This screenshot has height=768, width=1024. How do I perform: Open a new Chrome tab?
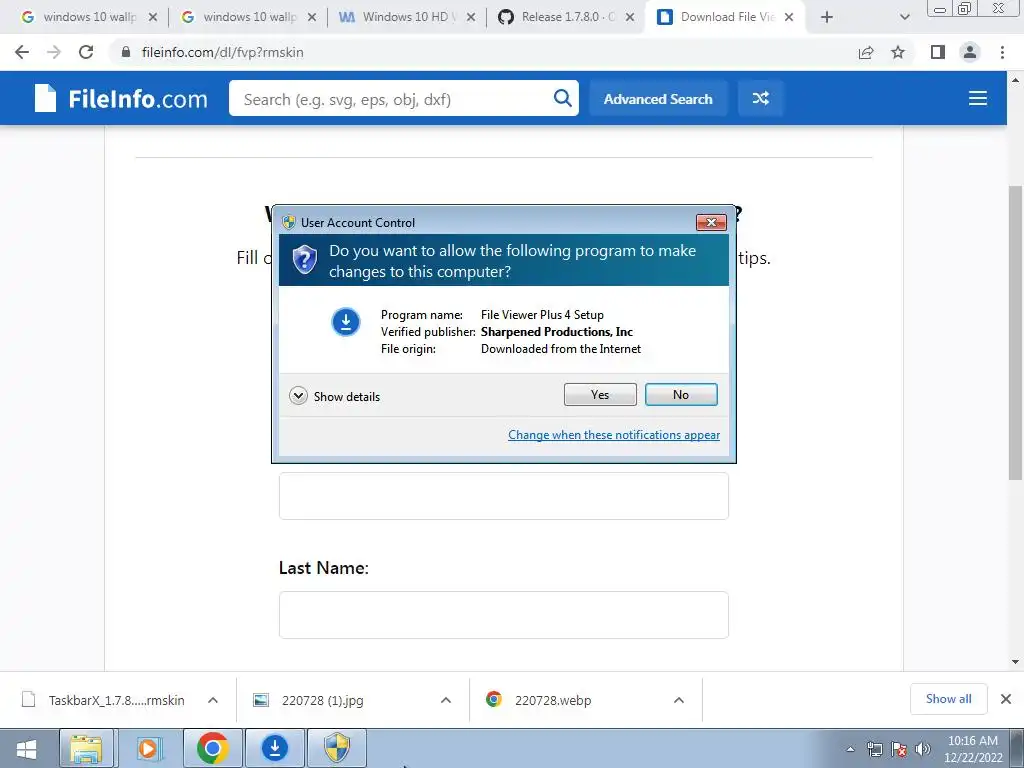[827, 18]
